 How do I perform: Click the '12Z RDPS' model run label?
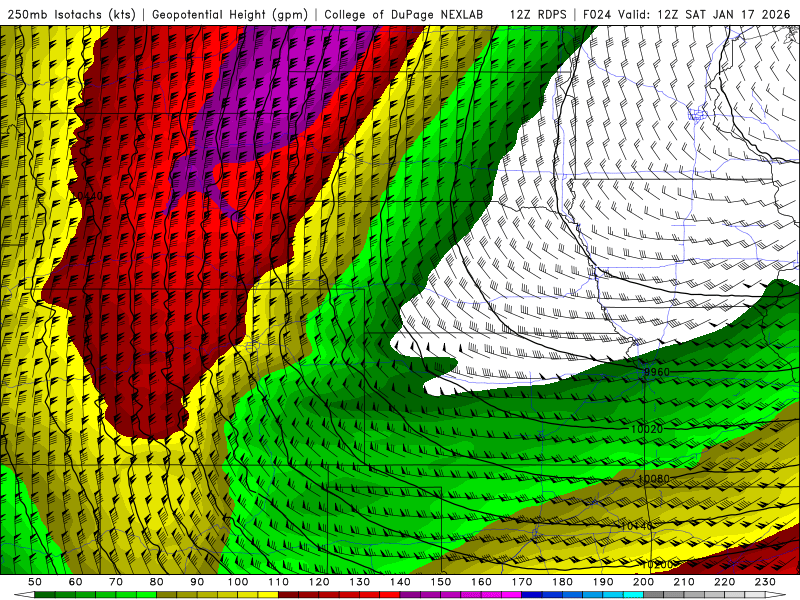[538, 14]
